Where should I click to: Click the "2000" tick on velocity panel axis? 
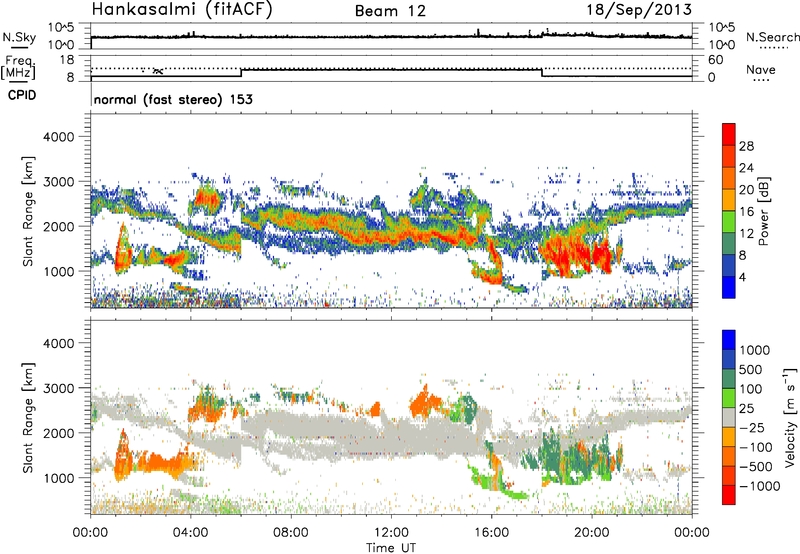(58, 433)
